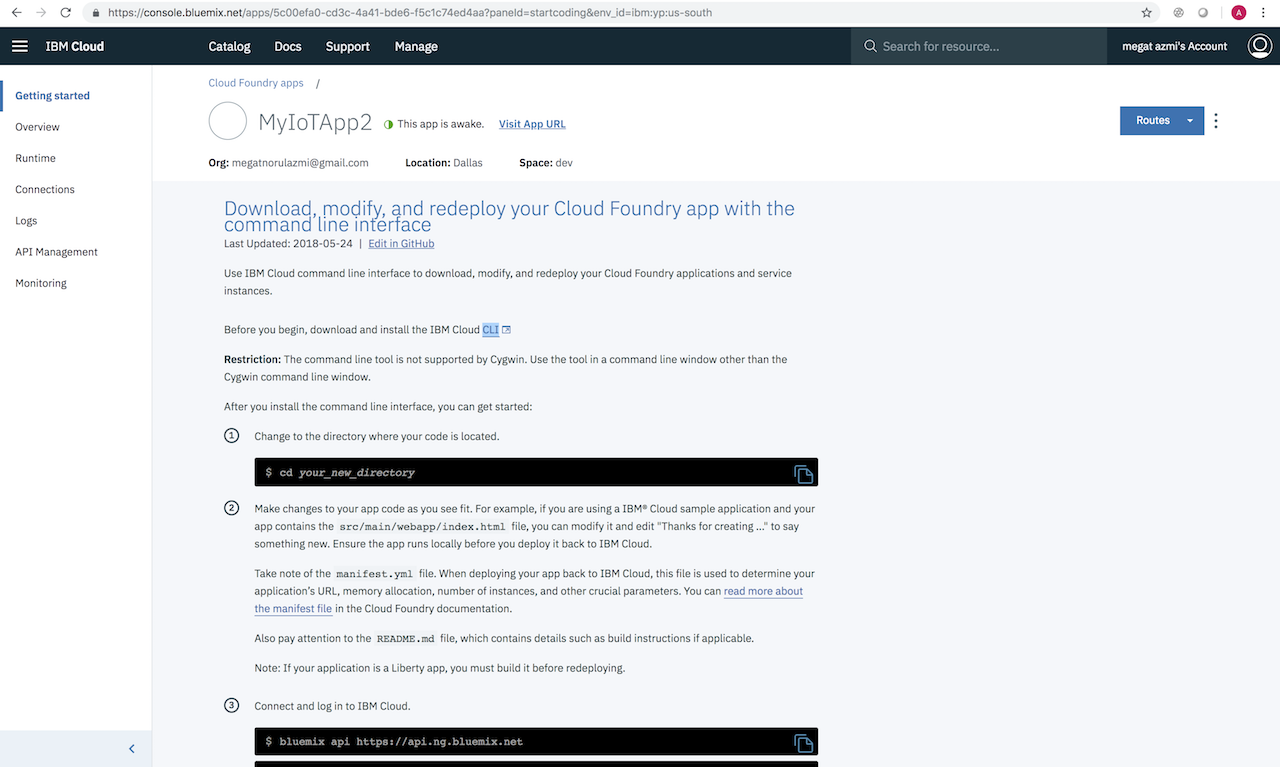Expand the Routes dropdown arrow
Image resolution: width=1280 pixels, height=767 pixels.
(1190, 121)
